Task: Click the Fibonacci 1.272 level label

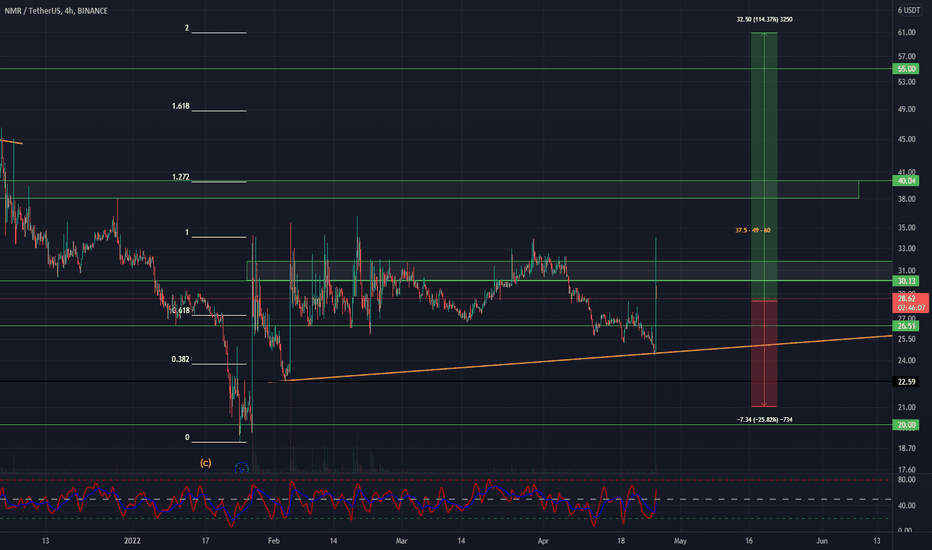Action: click(x=181, y=177)
